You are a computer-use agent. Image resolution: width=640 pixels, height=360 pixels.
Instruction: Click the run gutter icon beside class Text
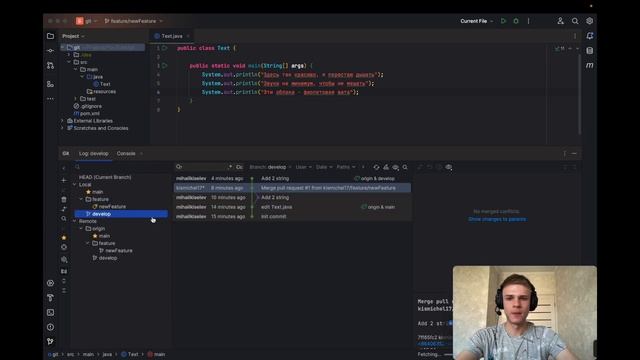pos(164,48)
